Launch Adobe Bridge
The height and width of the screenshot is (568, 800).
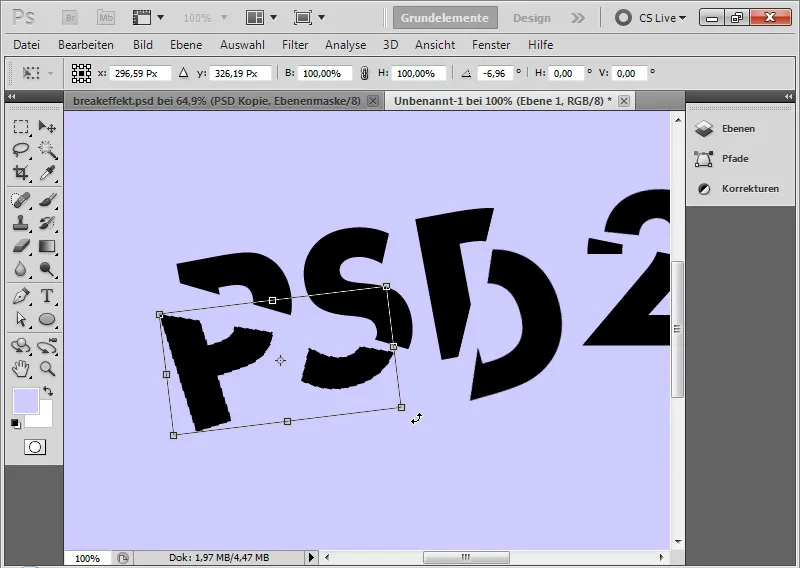click(70, 18)
